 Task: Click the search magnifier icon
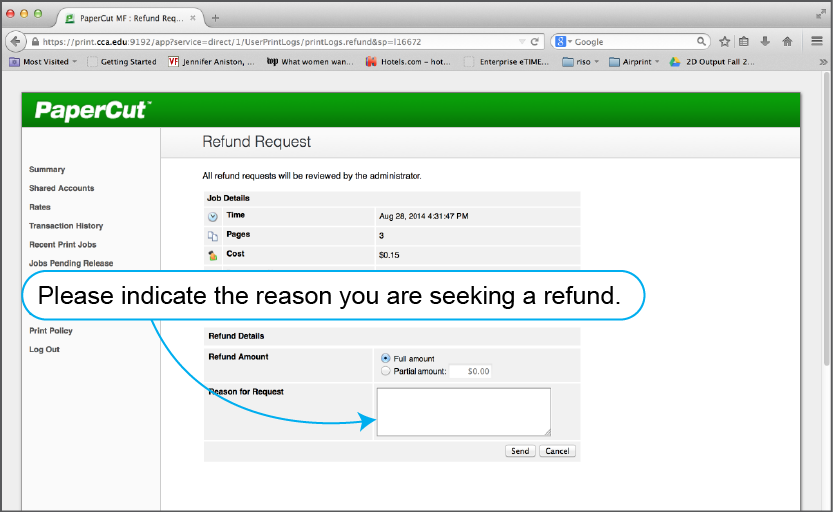[x=701, y=41]
